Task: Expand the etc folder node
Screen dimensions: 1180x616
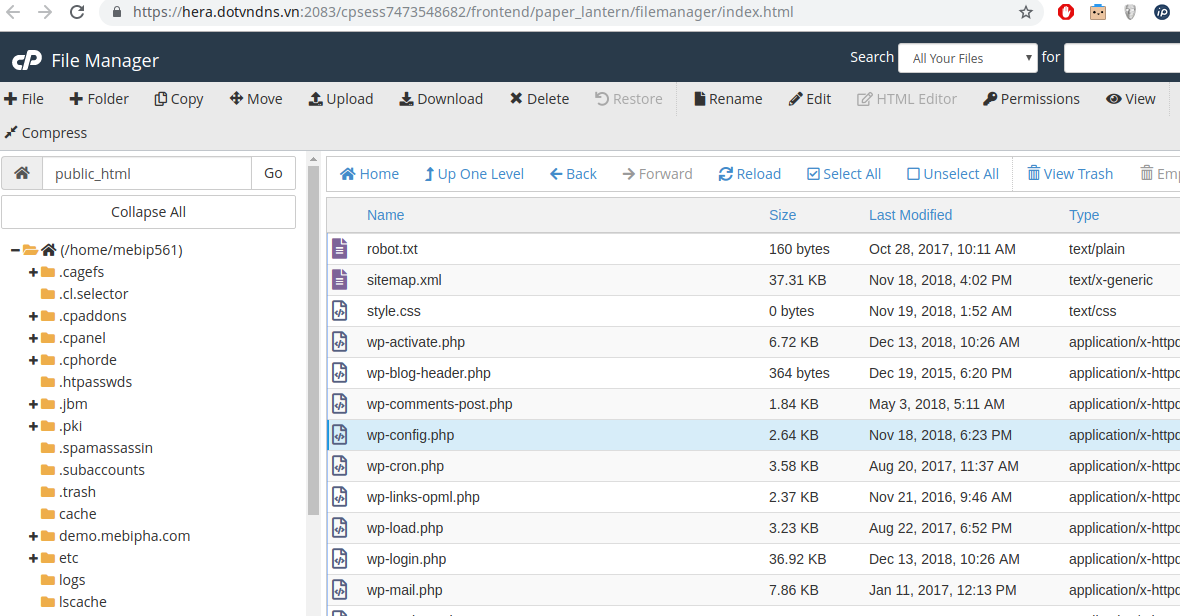Action: [33, 558]
